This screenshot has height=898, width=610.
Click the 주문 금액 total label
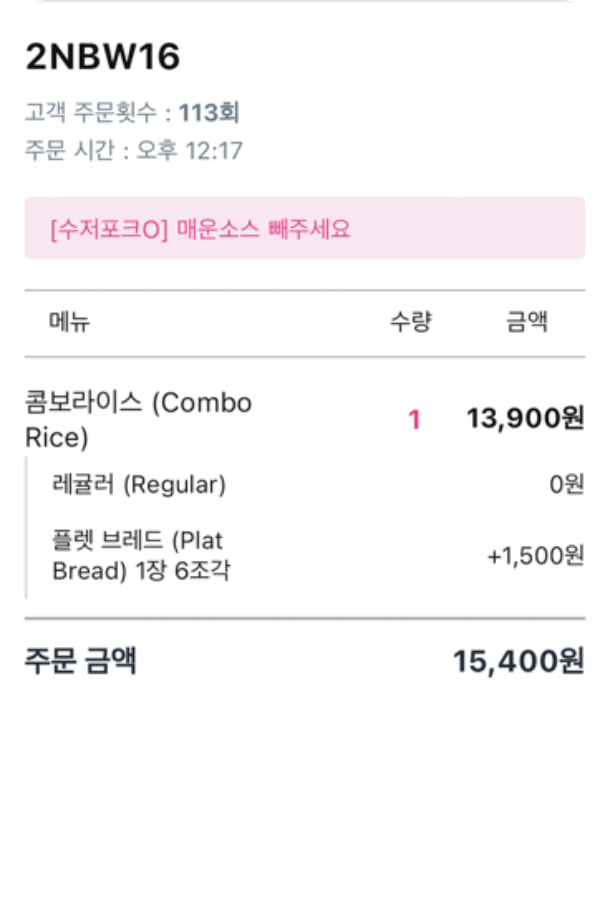80,661
